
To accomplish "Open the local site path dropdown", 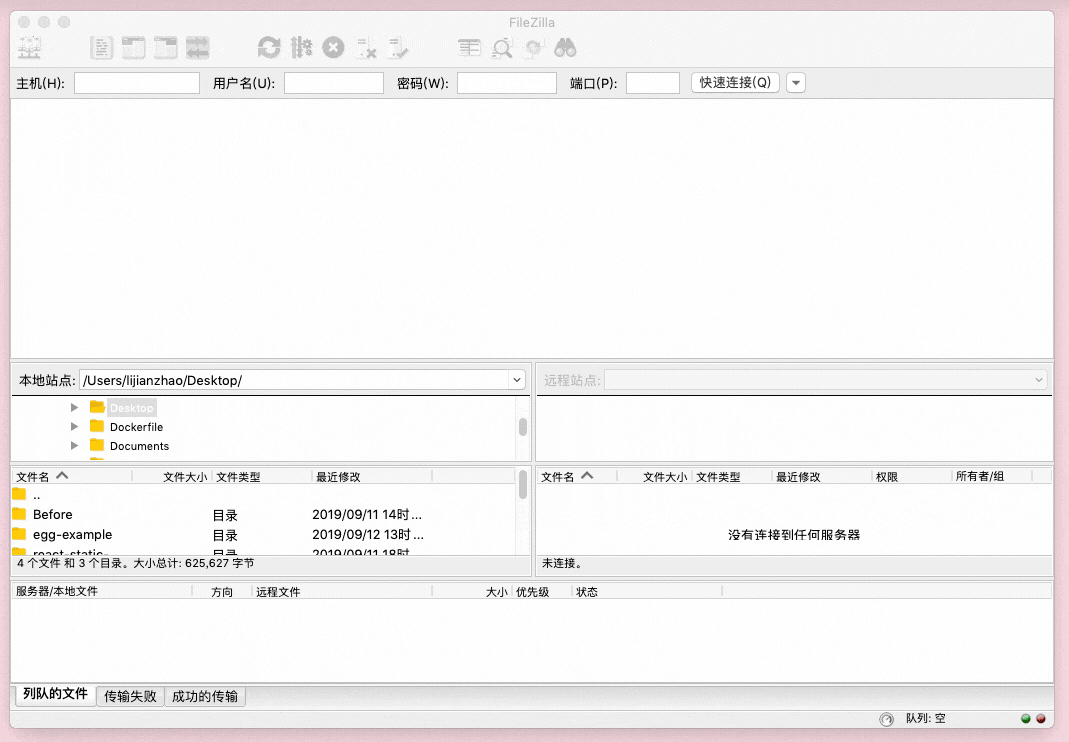I will tap(517, 379).
